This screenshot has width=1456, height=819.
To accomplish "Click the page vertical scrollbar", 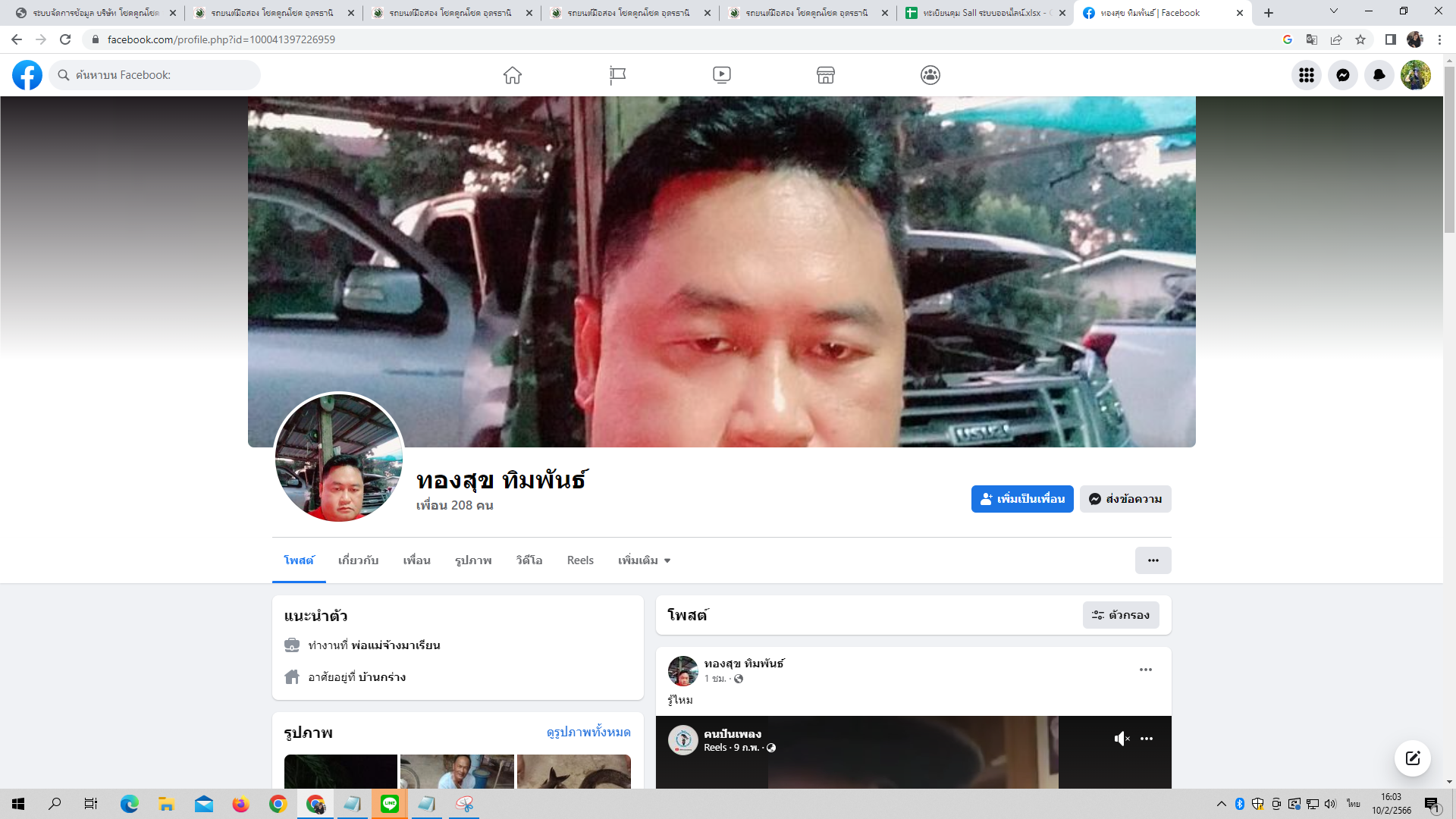I will (x=1449, y=152).
